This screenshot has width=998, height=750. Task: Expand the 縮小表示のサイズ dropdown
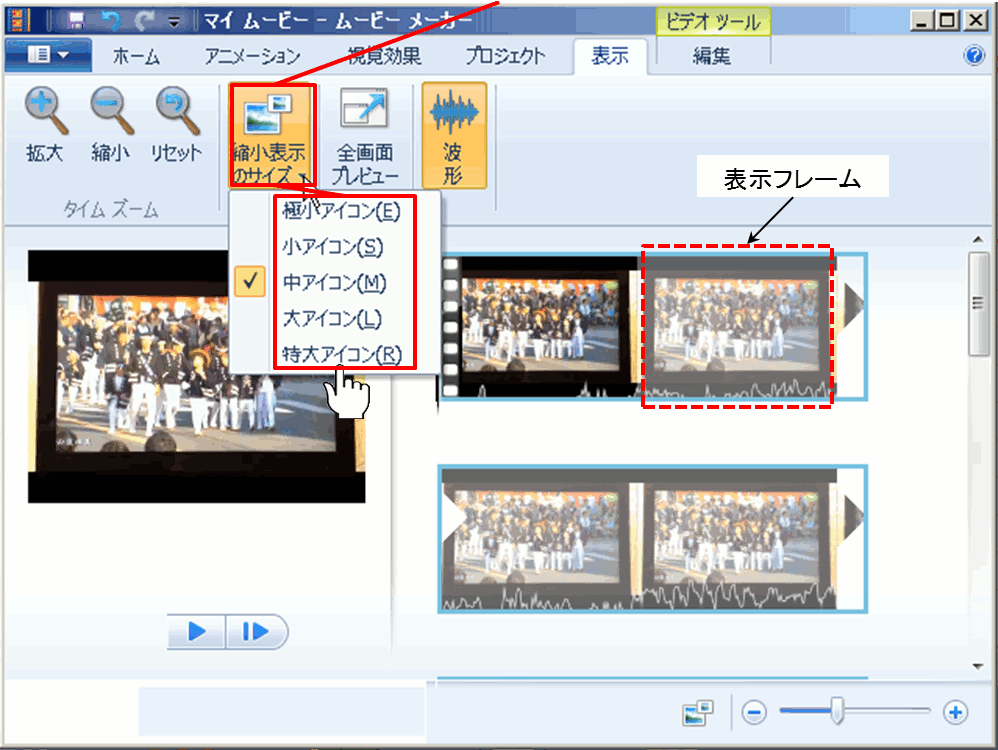[x=272, y=135]
